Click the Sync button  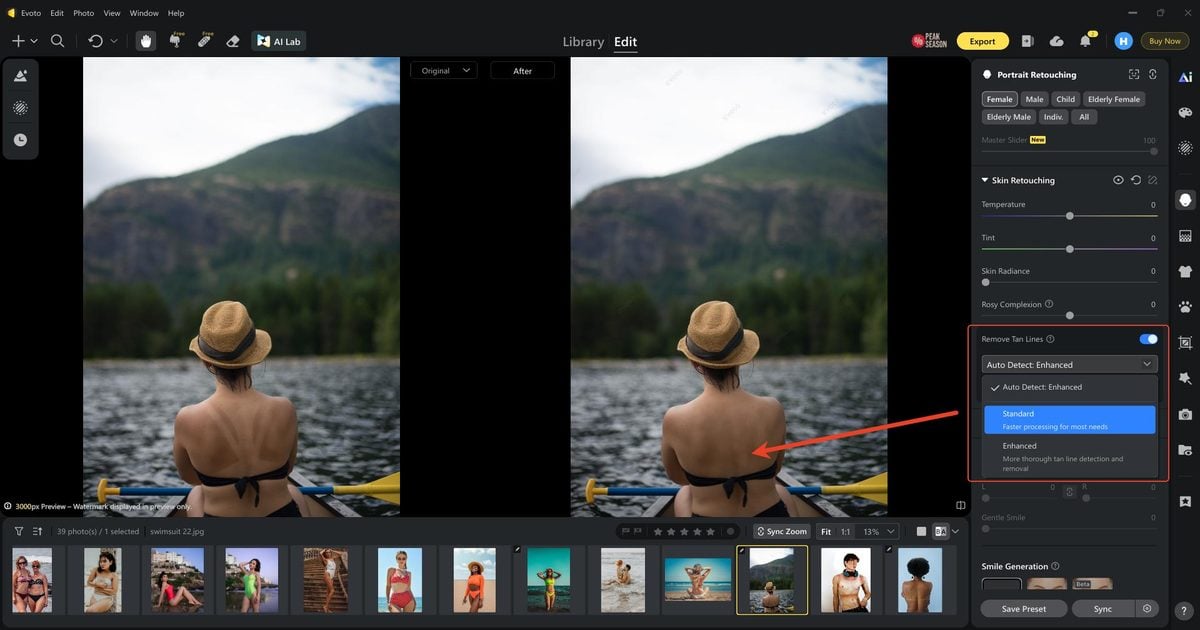[x=1103, y=608]
